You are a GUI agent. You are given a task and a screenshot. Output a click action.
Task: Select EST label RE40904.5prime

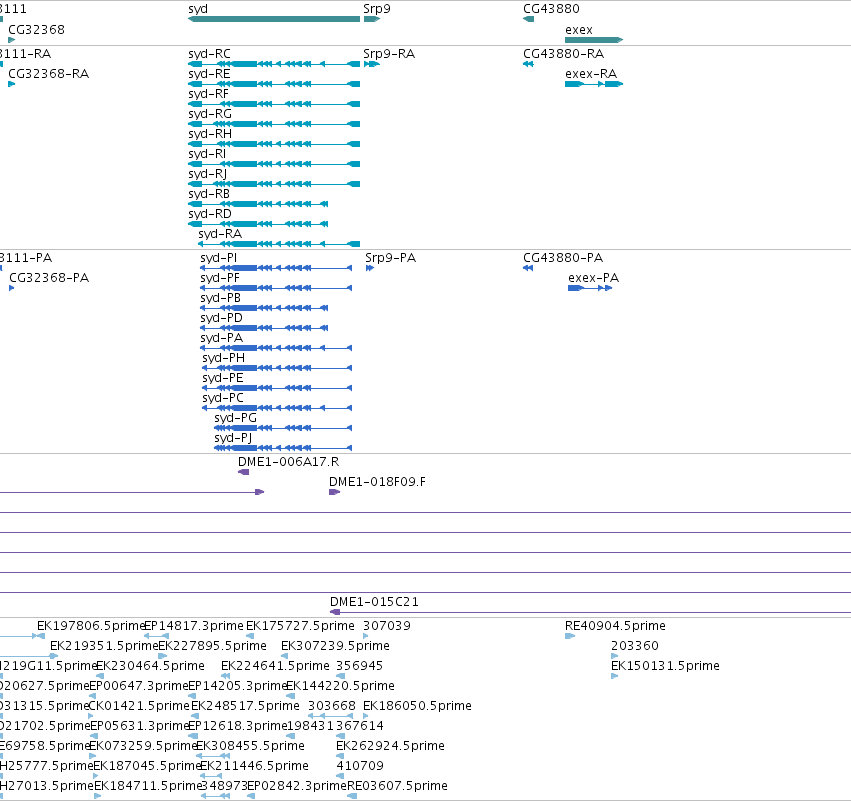point(615,626)
